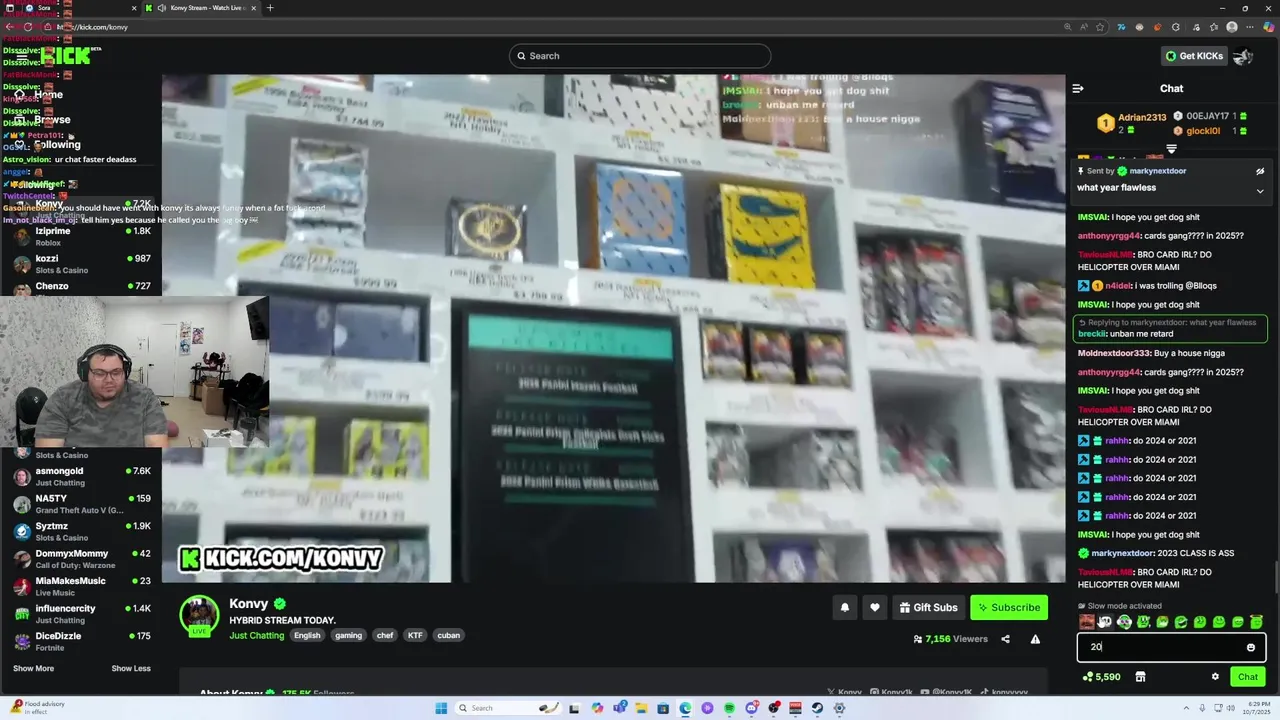Viewport: 1280px width, 720px height.
Task: Click Adrian2313 in gift leaderboard
Action: 1142,117
